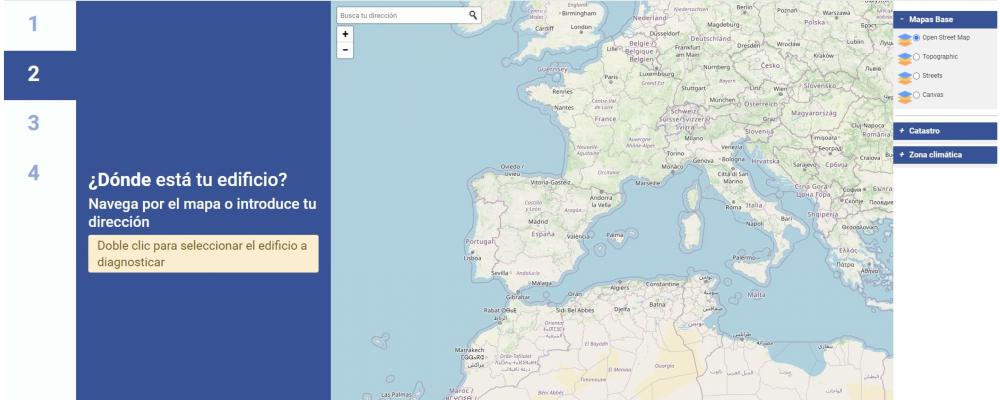Viewport: 1000px width, 400px height.
Task: Click the Gibraltar label on the map
Action: 517,297
